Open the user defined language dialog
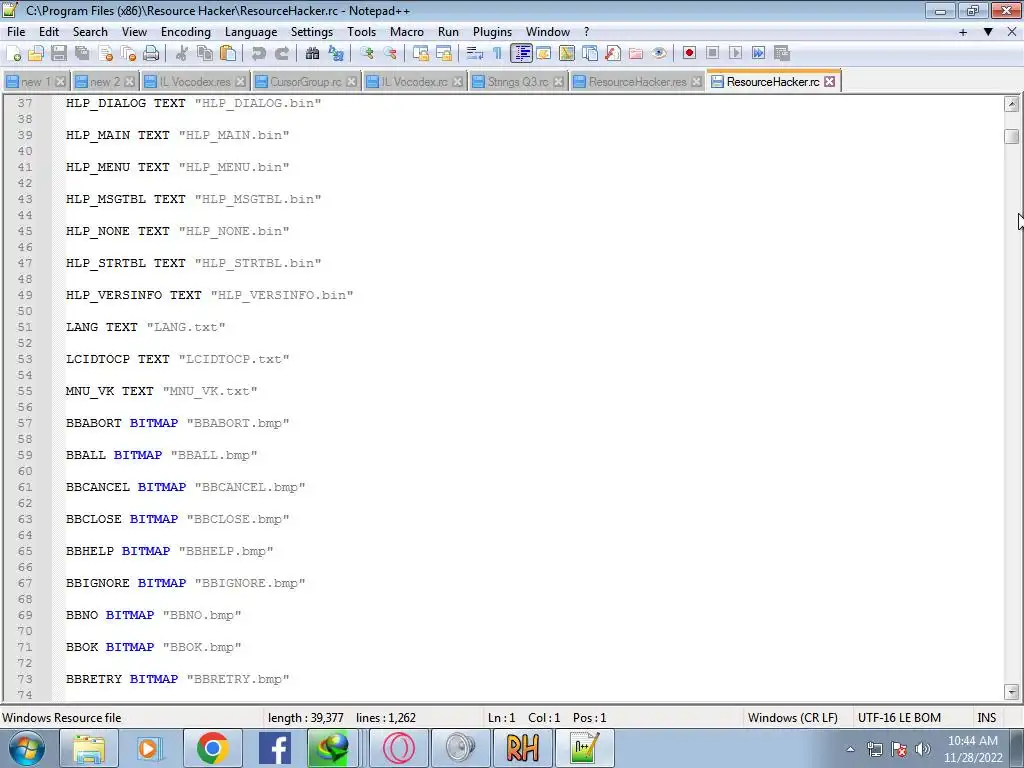 [x=543, y=54]
